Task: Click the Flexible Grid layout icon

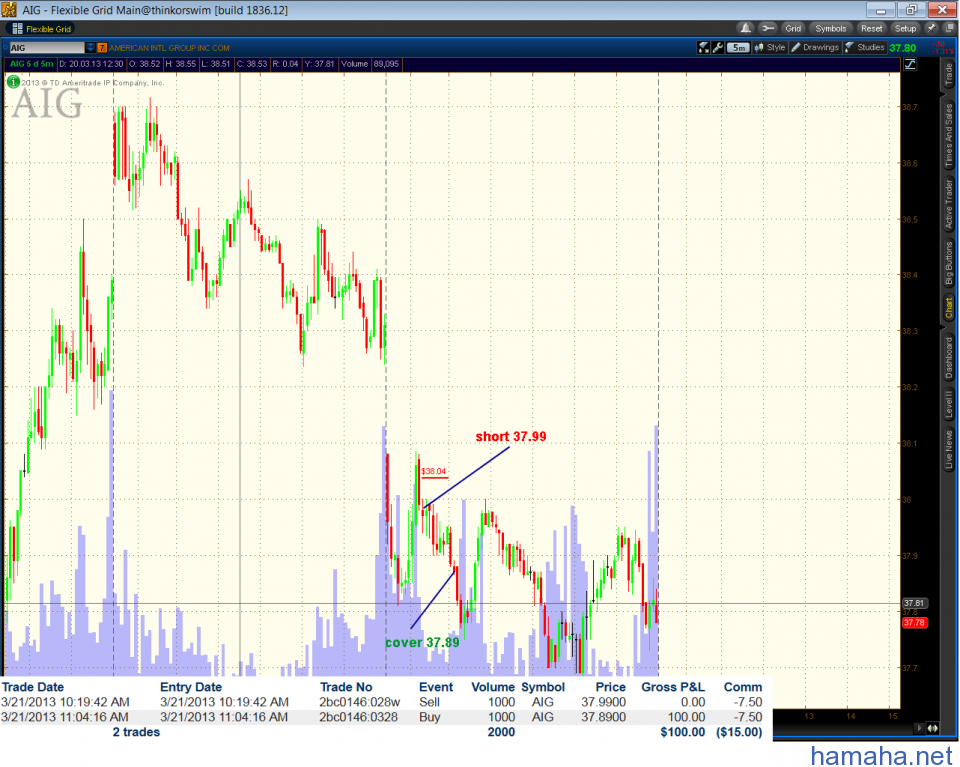Action: [x=17, y=28]
